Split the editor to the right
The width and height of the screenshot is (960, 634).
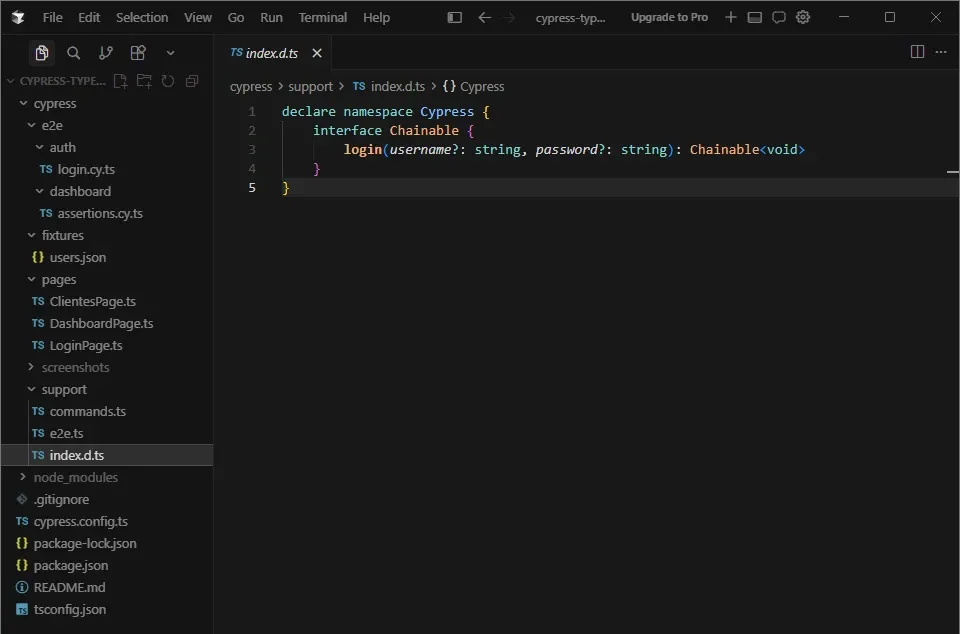917,52
